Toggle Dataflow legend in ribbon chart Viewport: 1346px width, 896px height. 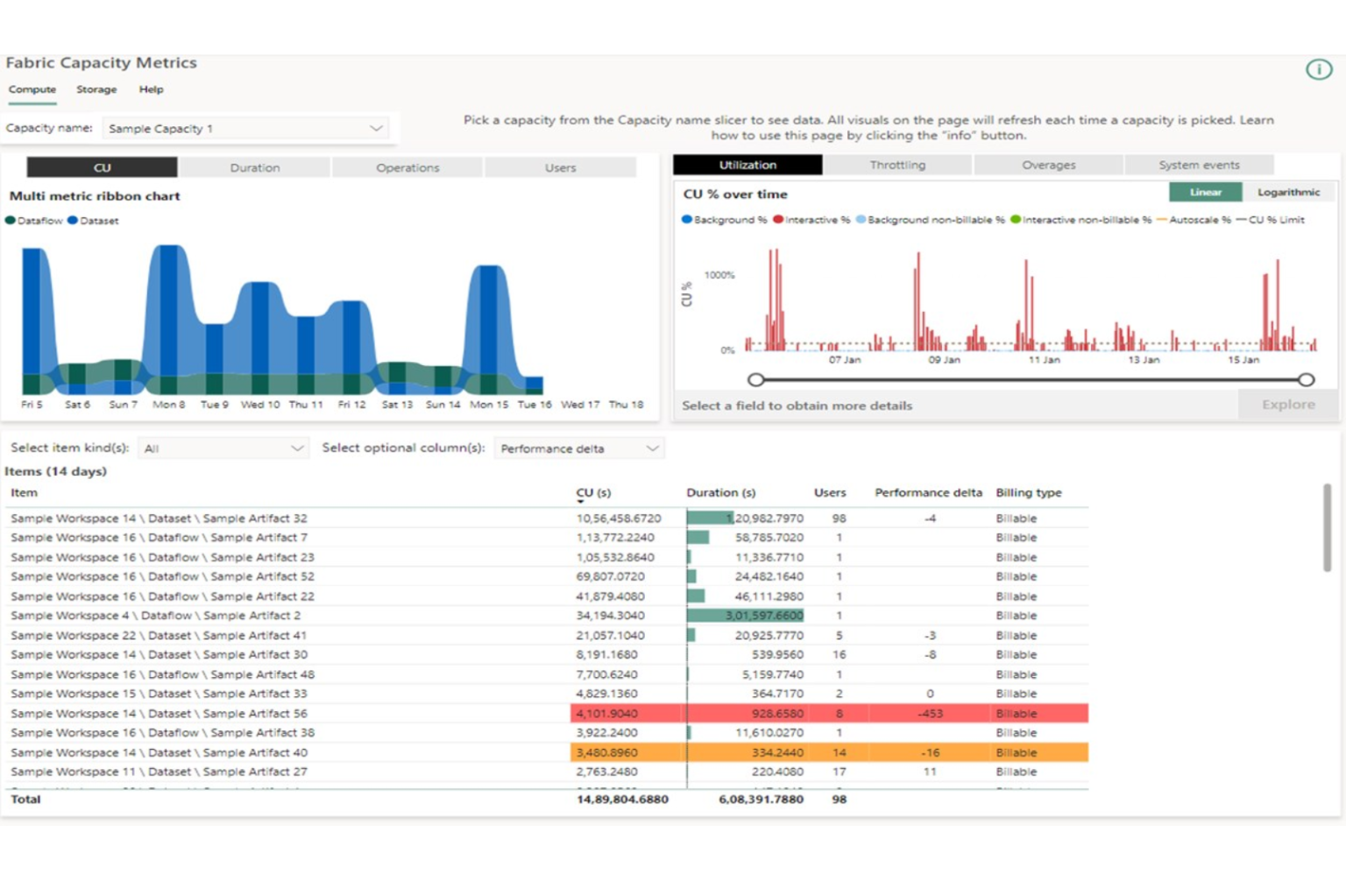[34, 221]
